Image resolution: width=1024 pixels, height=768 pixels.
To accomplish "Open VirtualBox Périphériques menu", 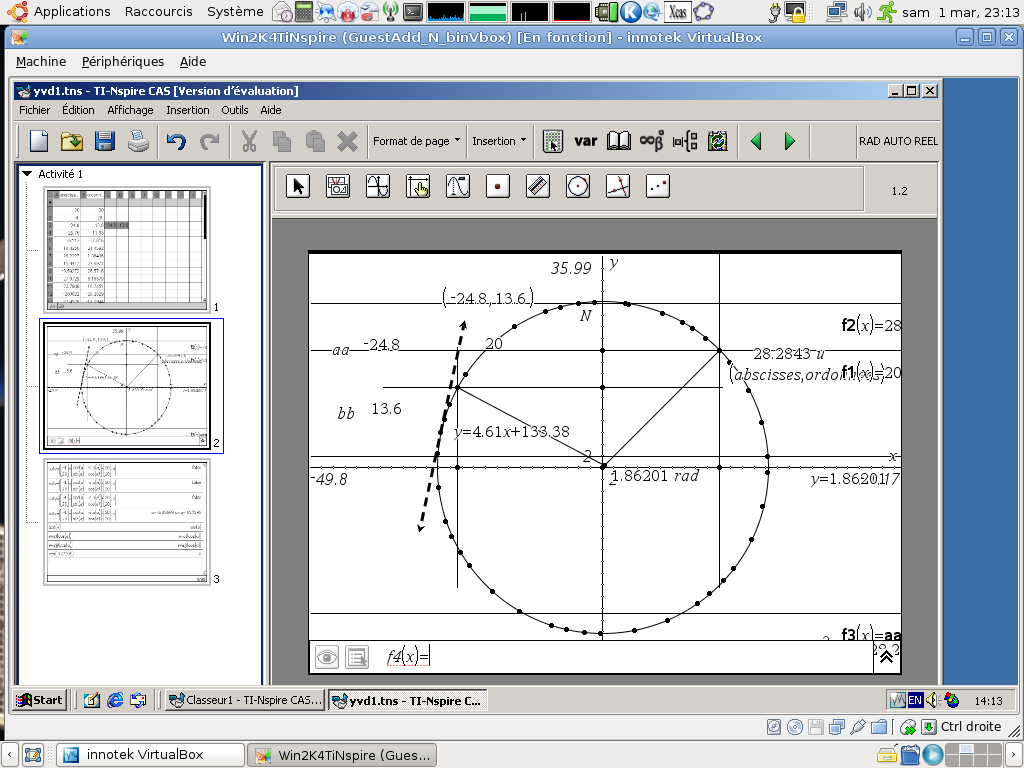I will (123, 61).
